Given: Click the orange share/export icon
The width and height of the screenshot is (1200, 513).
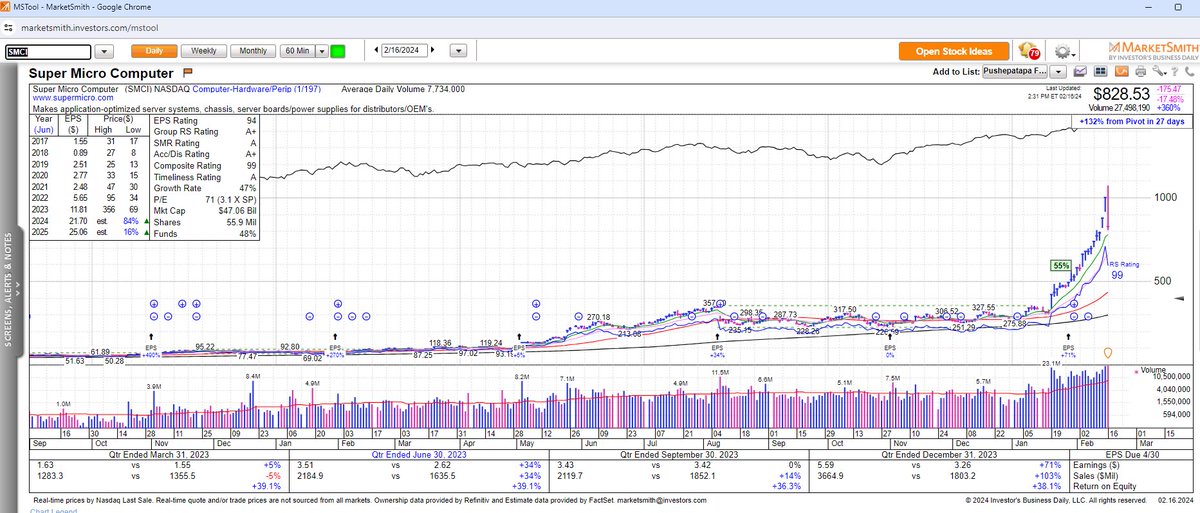Looking at the screenshot, I should (1120, 73).
